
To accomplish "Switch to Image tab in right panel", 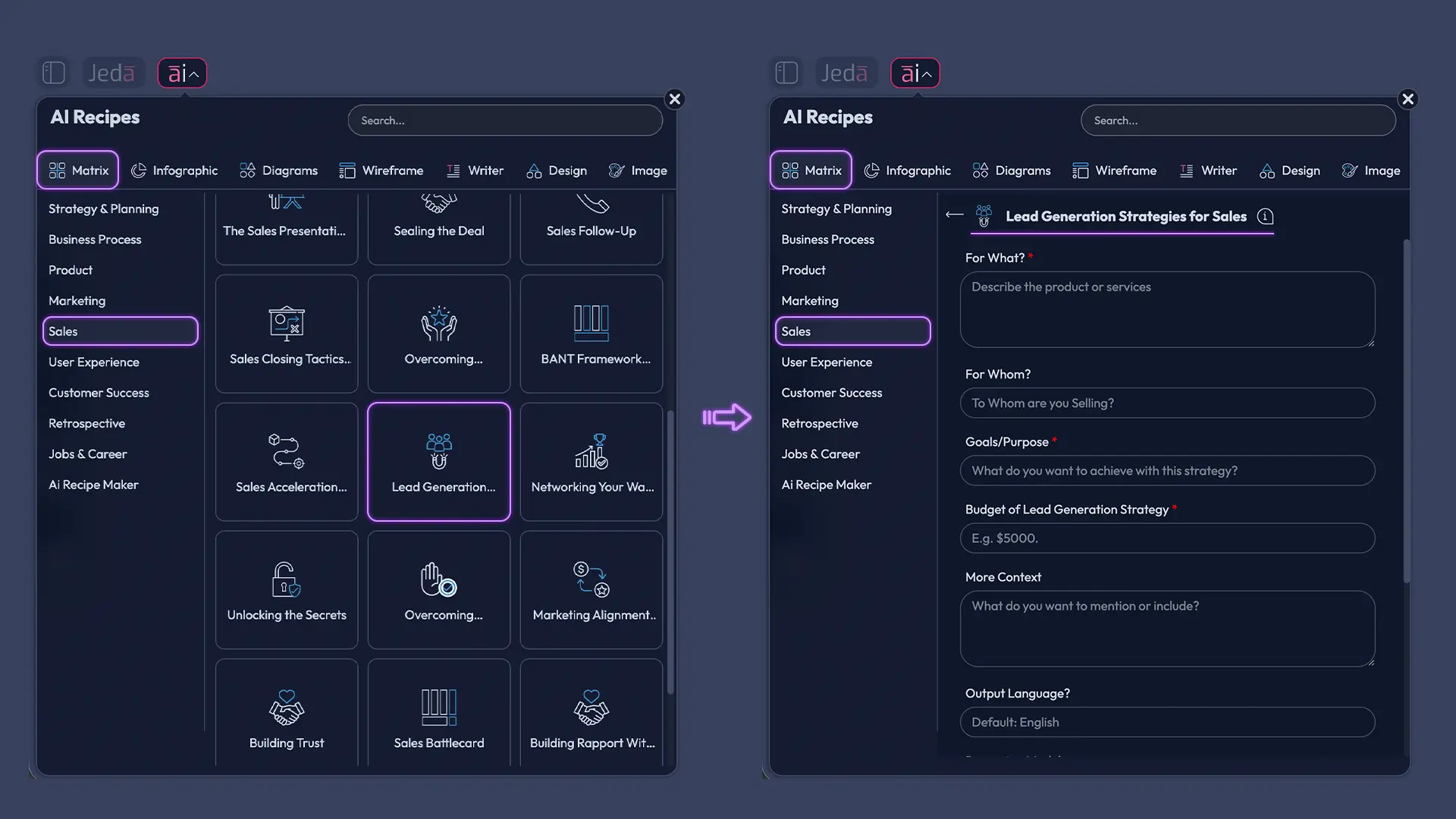I will [x=1371, y=171].
